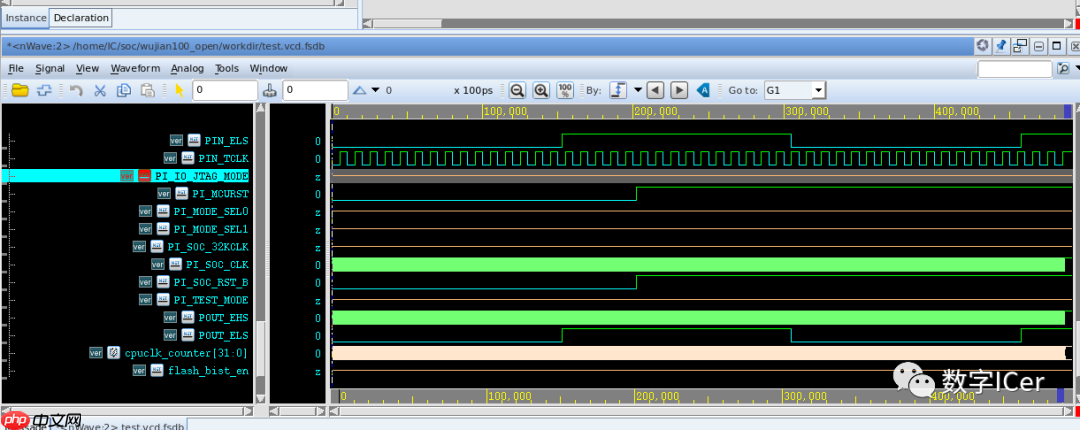Click the 100% zoom fit icon
The image size is (1080, 430).
(x=565, y=90)
